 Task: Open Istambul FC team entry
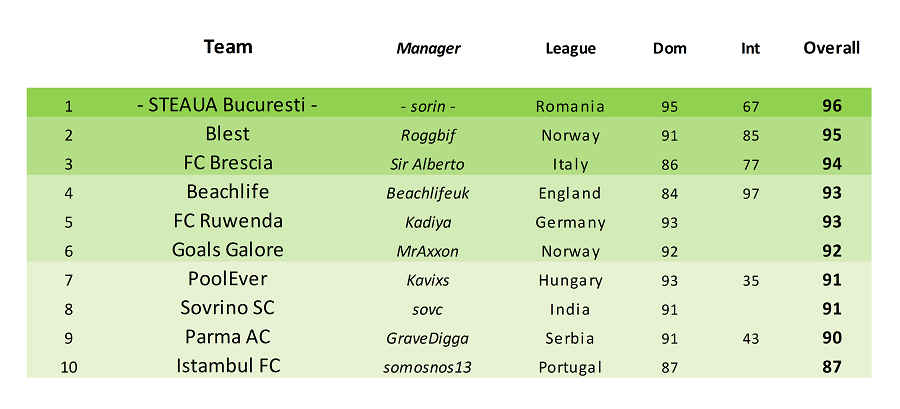[x=228, y=366]
